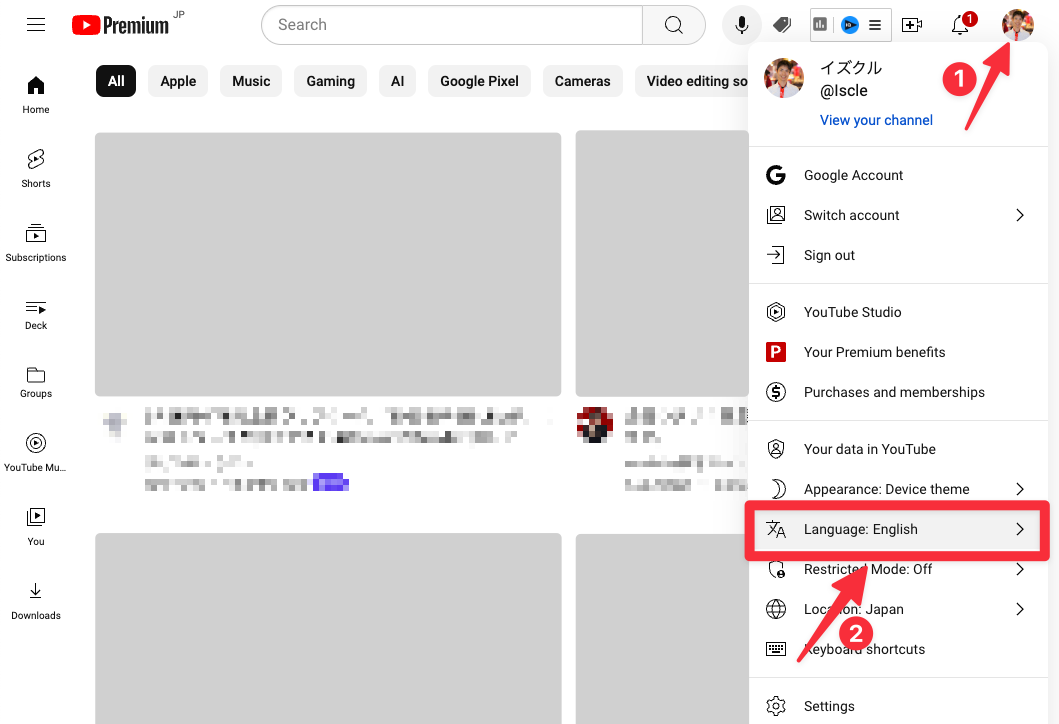Viewport: 1059px width, 724px height.
Task: Click the dollar sign purchases icon
Action: (776, 392)
